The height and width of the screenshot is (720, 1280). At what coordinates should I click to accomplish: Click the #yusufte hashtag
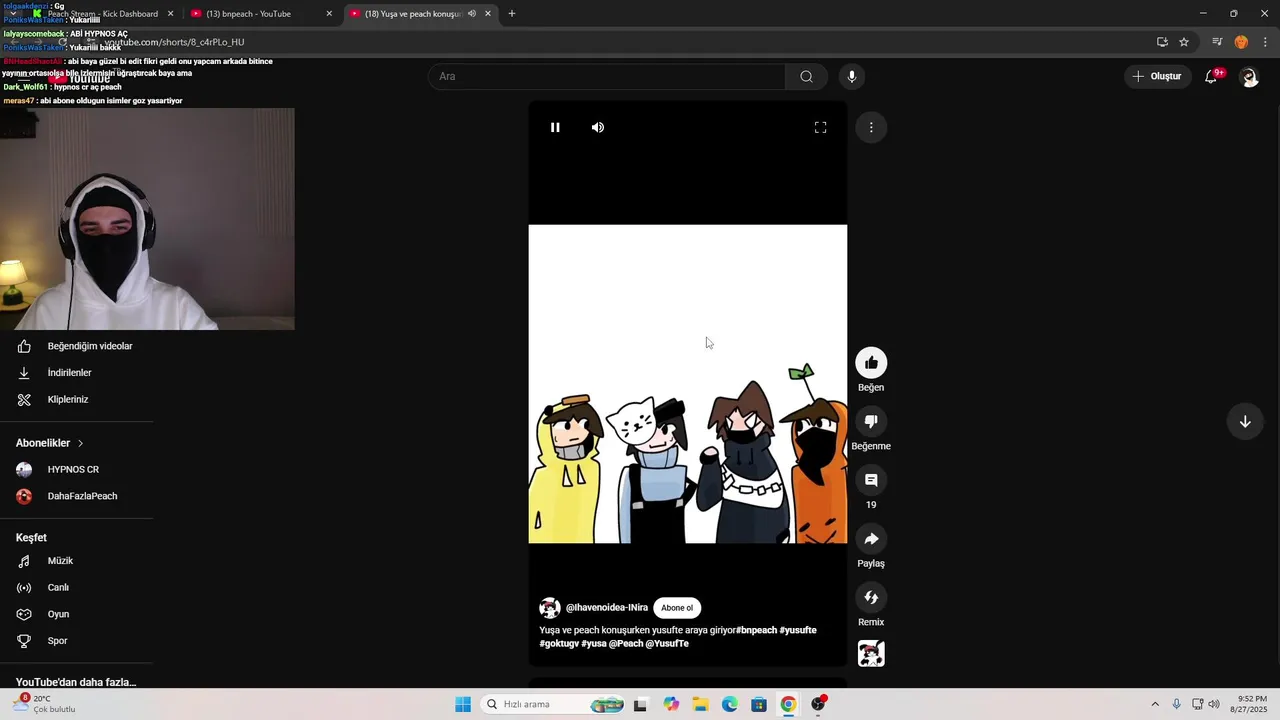[x=798, y=630]
